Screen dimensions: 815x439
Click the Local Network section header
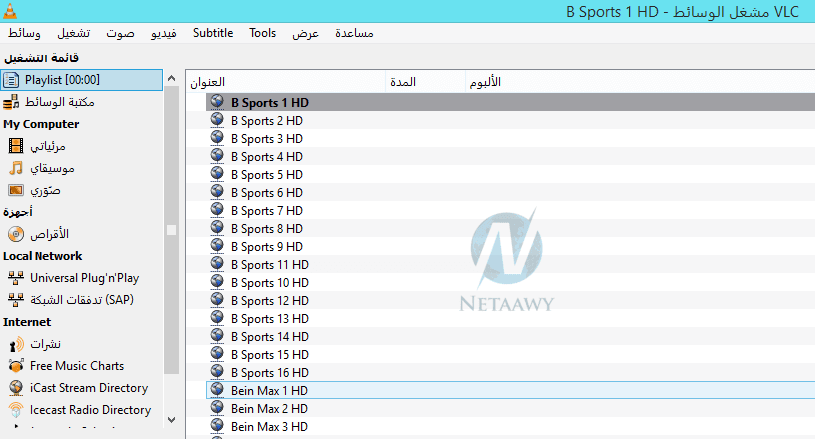pos(43,256)
